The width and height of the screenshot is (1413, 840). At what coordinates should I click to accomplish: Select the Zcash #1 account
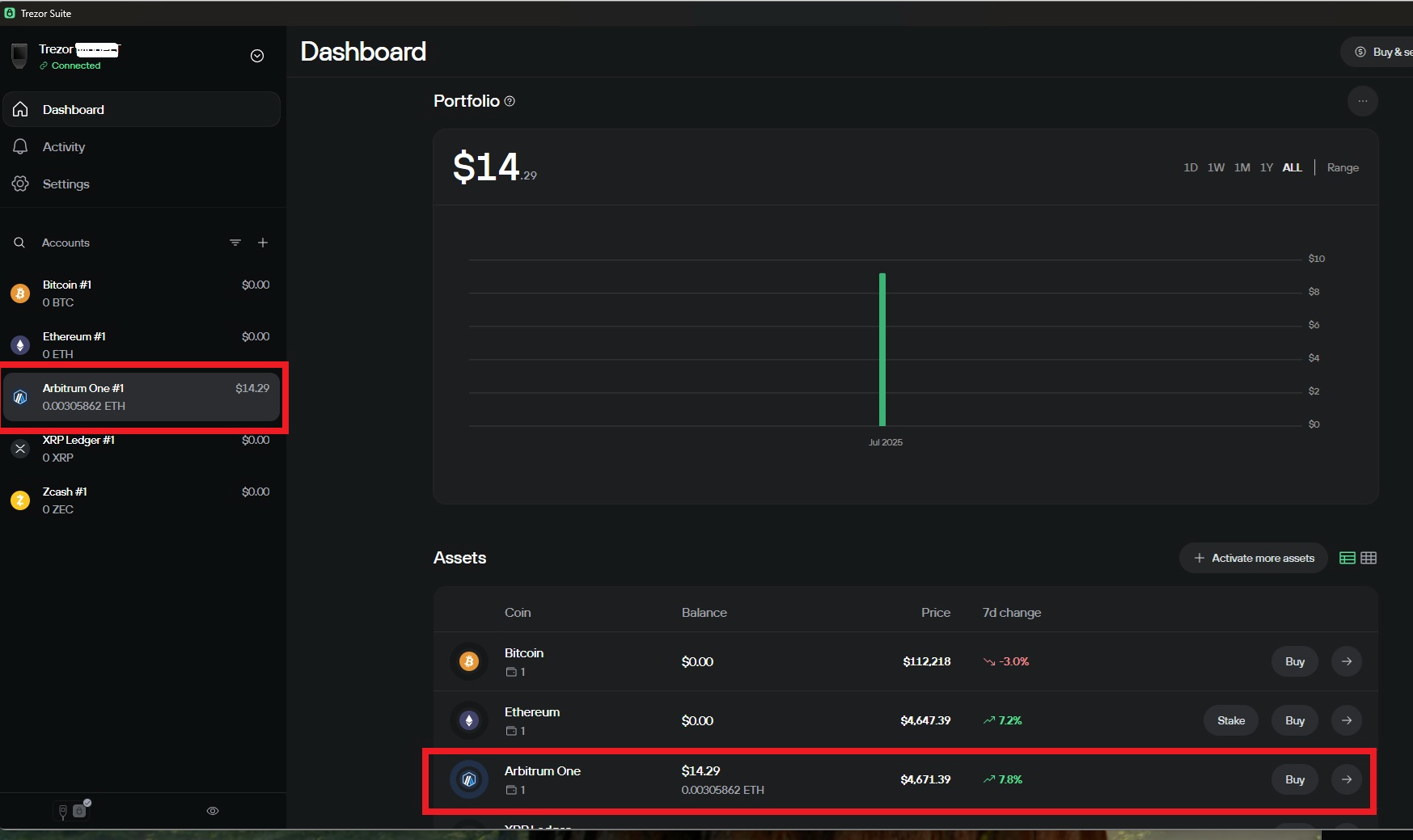click(x=142, y=500)
